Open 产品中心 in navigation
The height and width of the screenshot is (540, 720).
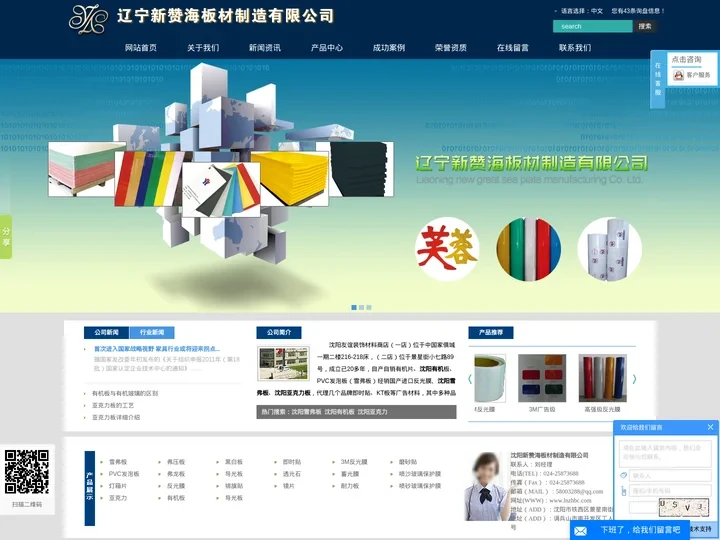(327, 48)
